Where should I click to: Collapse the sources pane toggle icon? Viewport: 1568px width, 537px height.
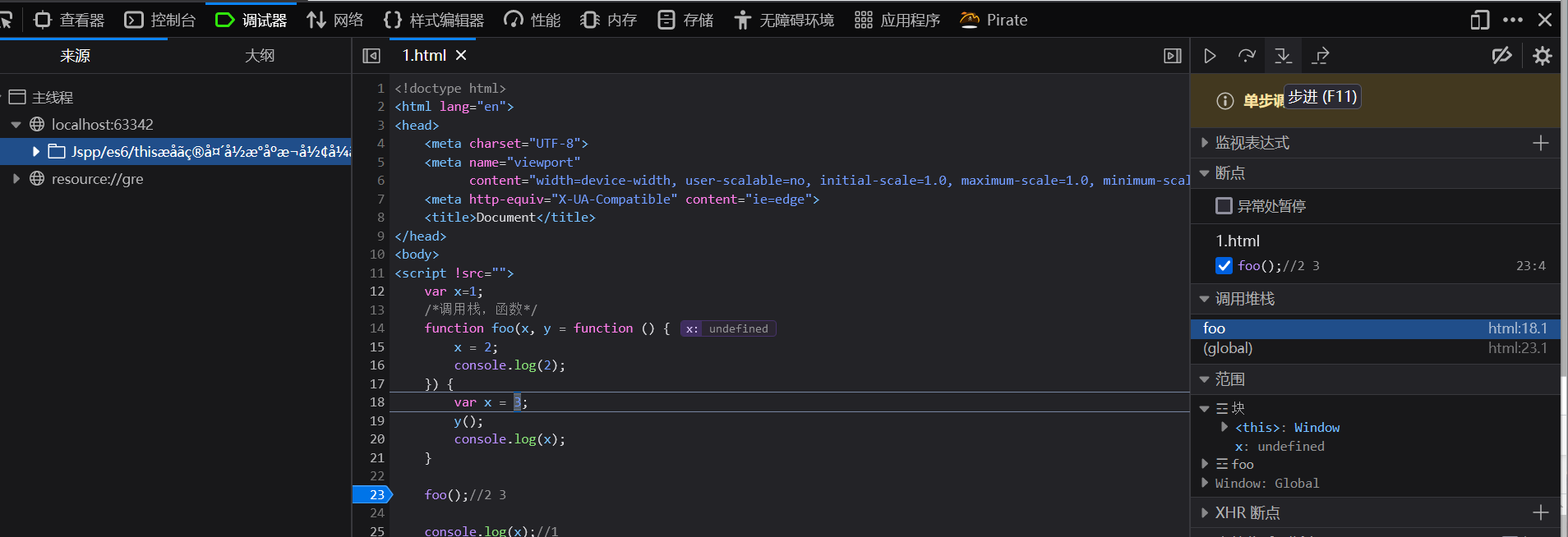pyautogui.click(x=371, y=56)
